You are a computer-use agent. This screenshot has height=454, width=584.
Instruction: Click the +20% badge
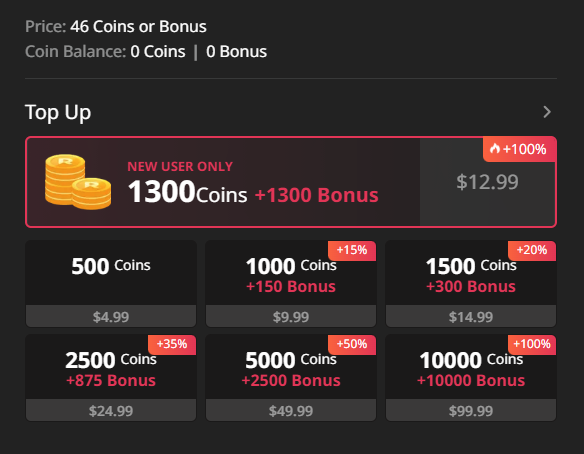tap(532, 251)
